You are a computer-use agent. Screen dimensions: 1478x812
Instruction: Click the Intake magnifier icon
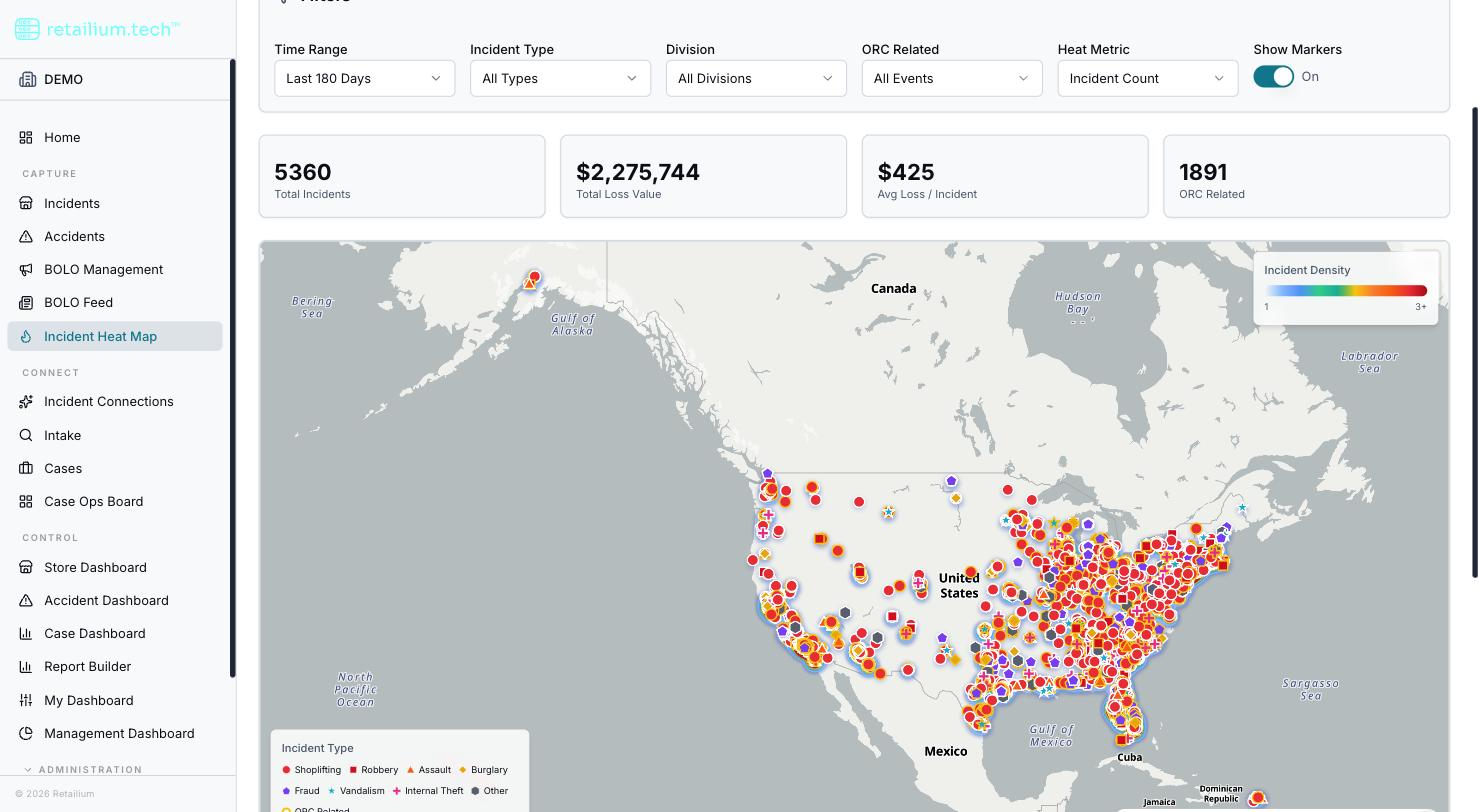(x=26, y=435)
